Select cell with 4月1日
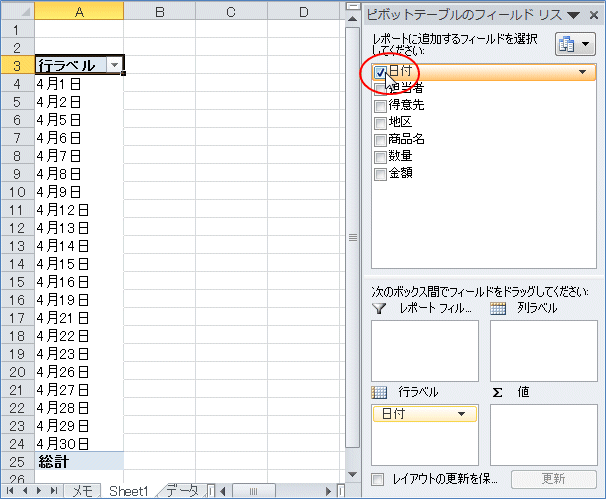The height and width of the screenshot is (499, 606). click(79, 83)
